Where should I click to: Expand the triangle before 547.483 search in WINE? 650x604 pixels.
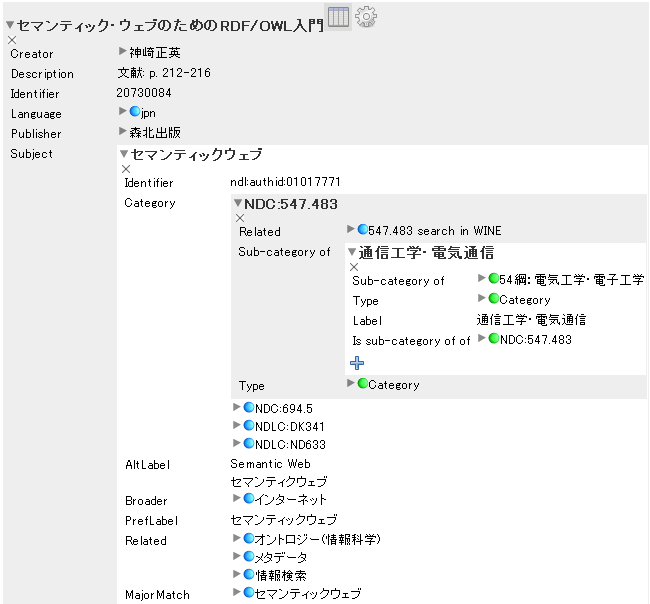click(351, 229)
